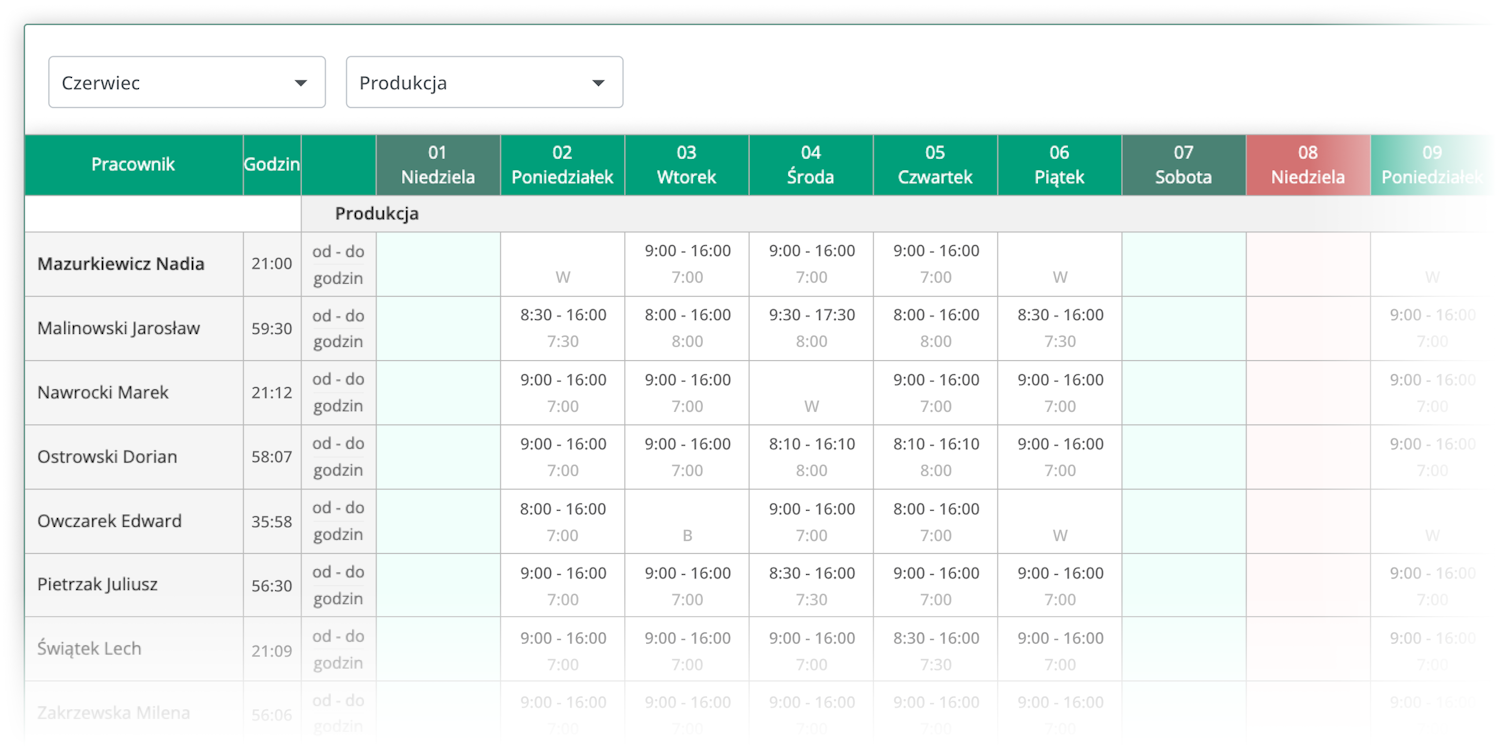
Task: Select Nawrocki Marek employee row
Action: pyautogui.click(x=103, y=392)
